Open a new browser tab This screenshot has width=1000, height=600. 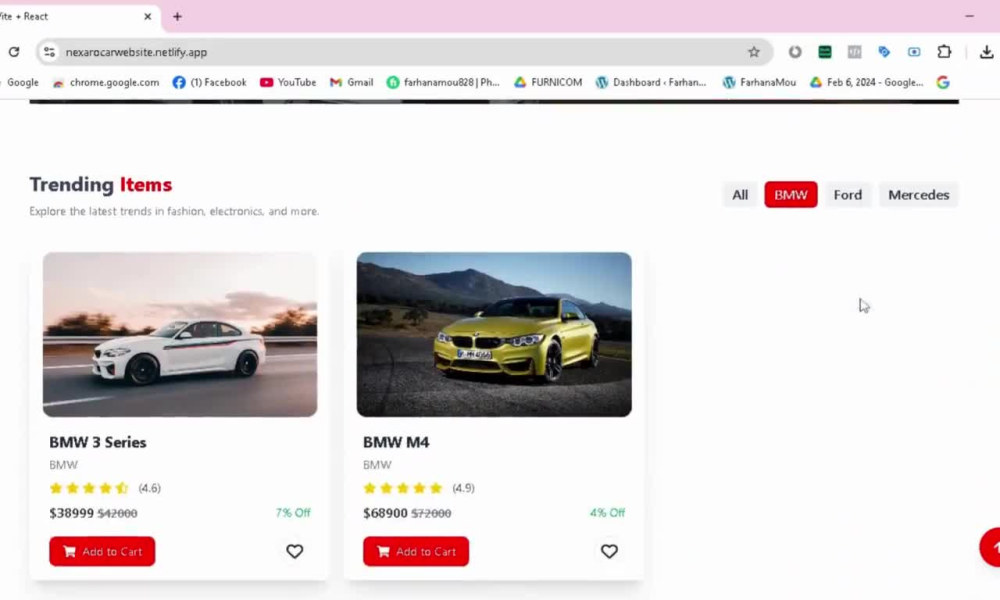pyautogui.click(x=177, y=17)
